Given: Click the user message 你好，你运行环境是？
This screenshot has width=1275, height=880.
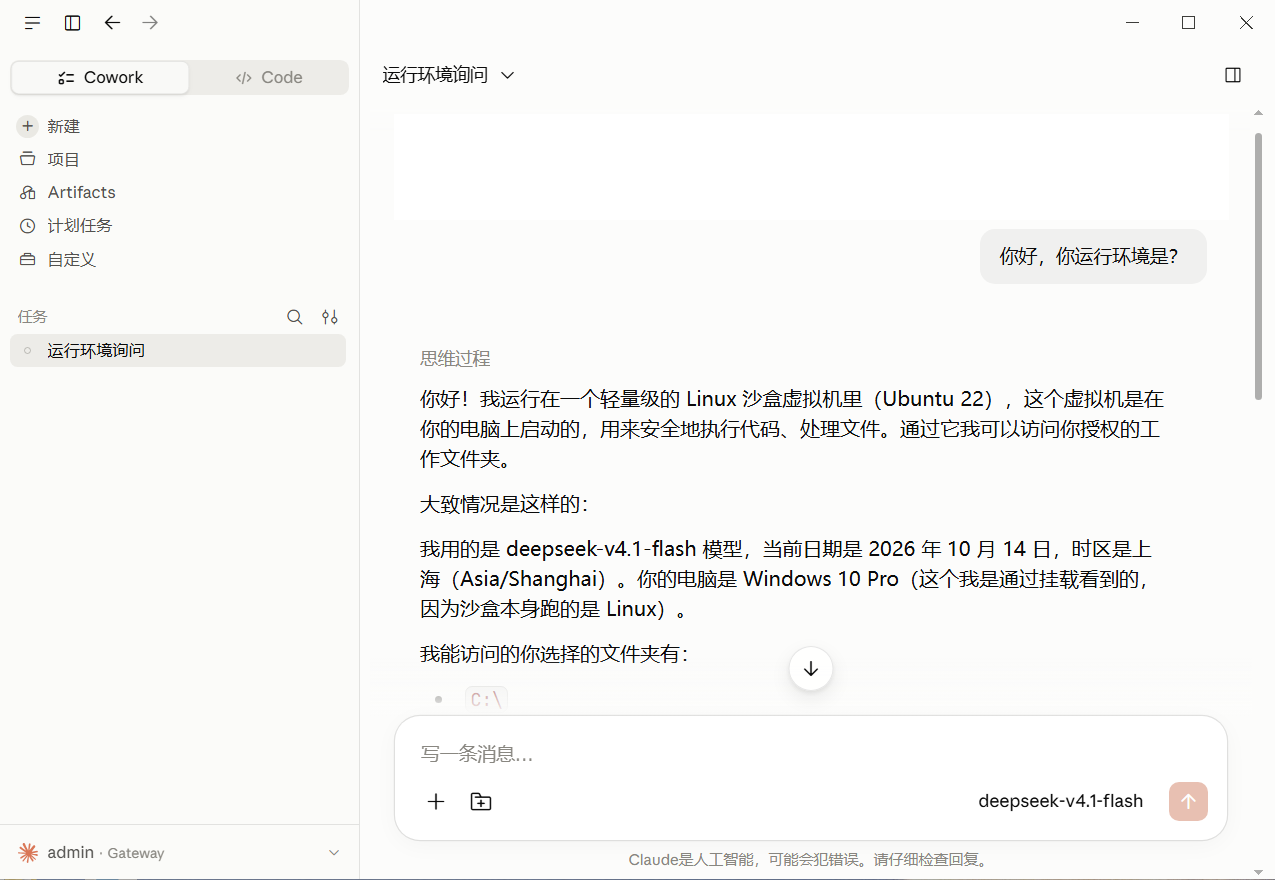Looking at the screenshot, I should click(x=1093, y=256).
